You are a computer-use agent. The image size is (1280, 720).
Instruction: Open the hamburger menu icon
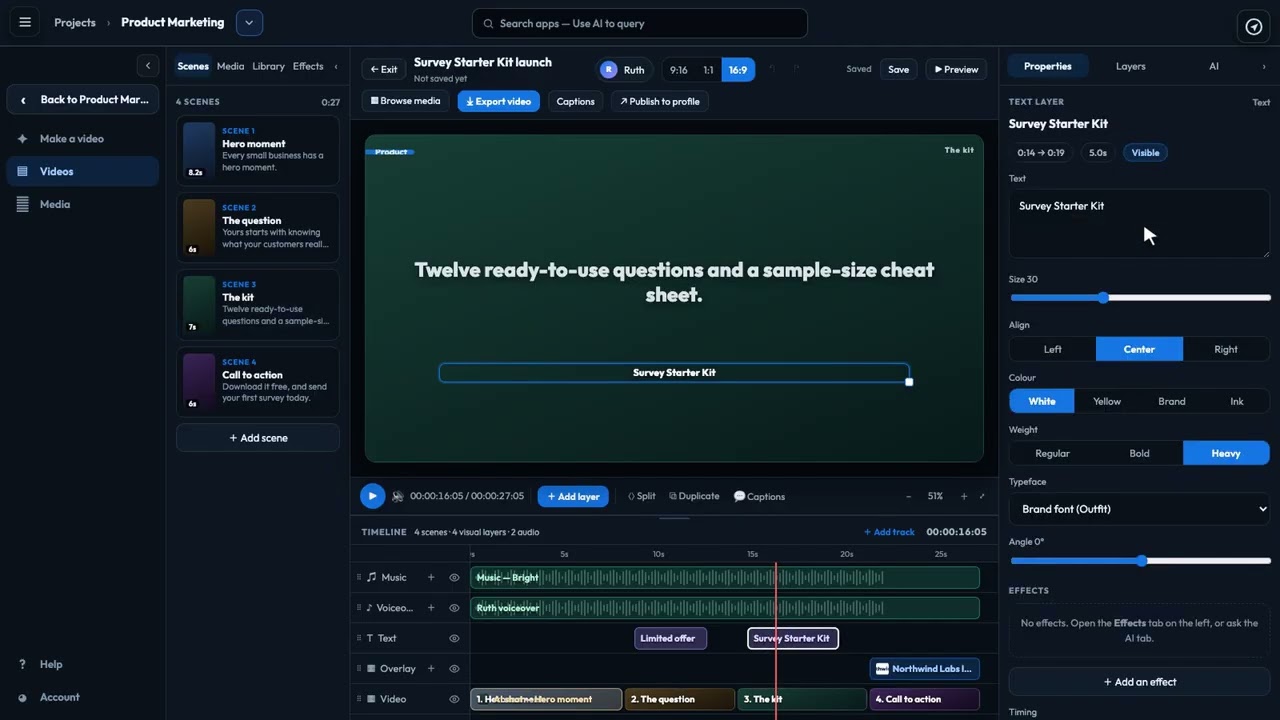pos(25,22)
